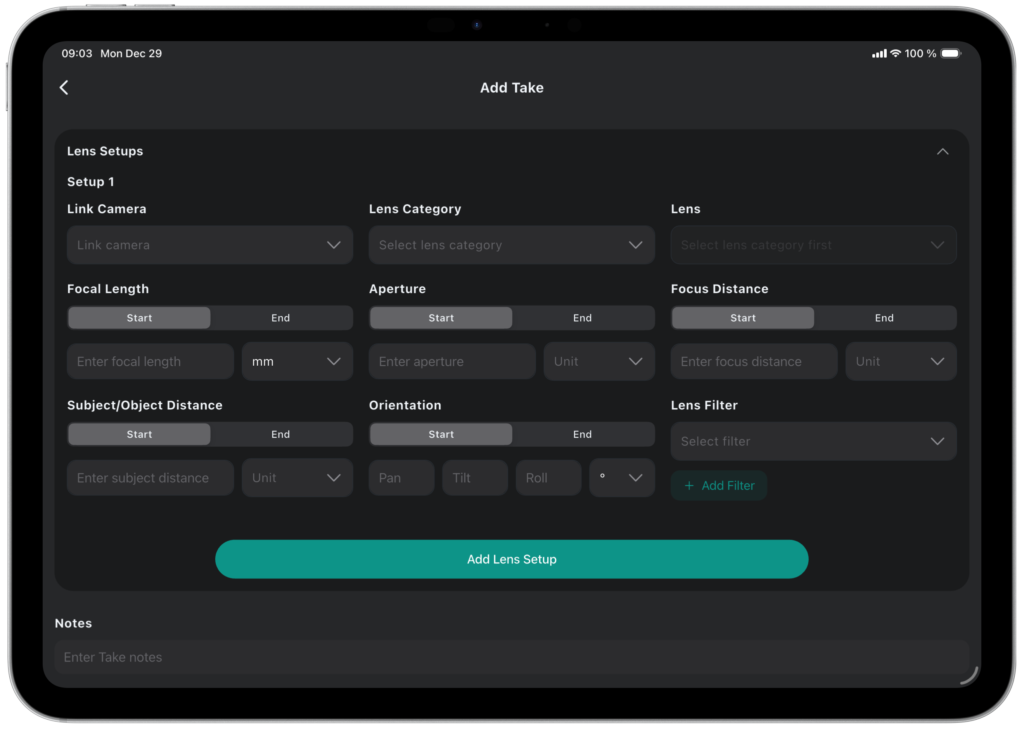Select Start tab under Subject/Object Distance
Viewport: 1024px width, 729px height.
(x=140, y=434)
